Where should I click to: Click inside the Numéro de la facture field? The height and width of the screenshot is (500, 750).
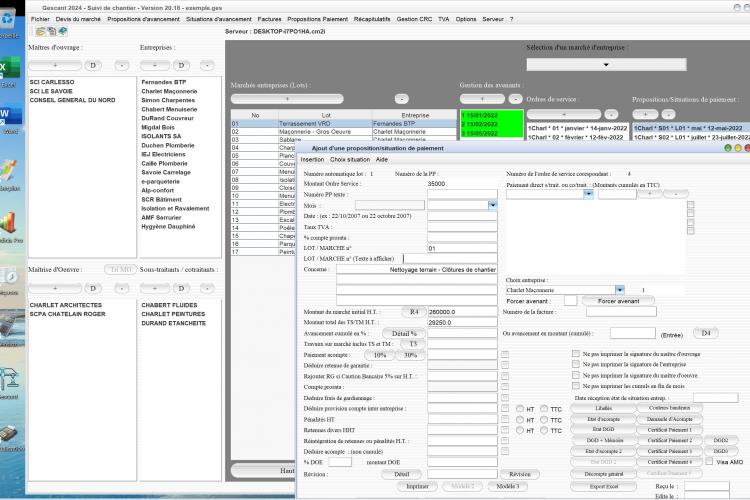coord(621,312)
